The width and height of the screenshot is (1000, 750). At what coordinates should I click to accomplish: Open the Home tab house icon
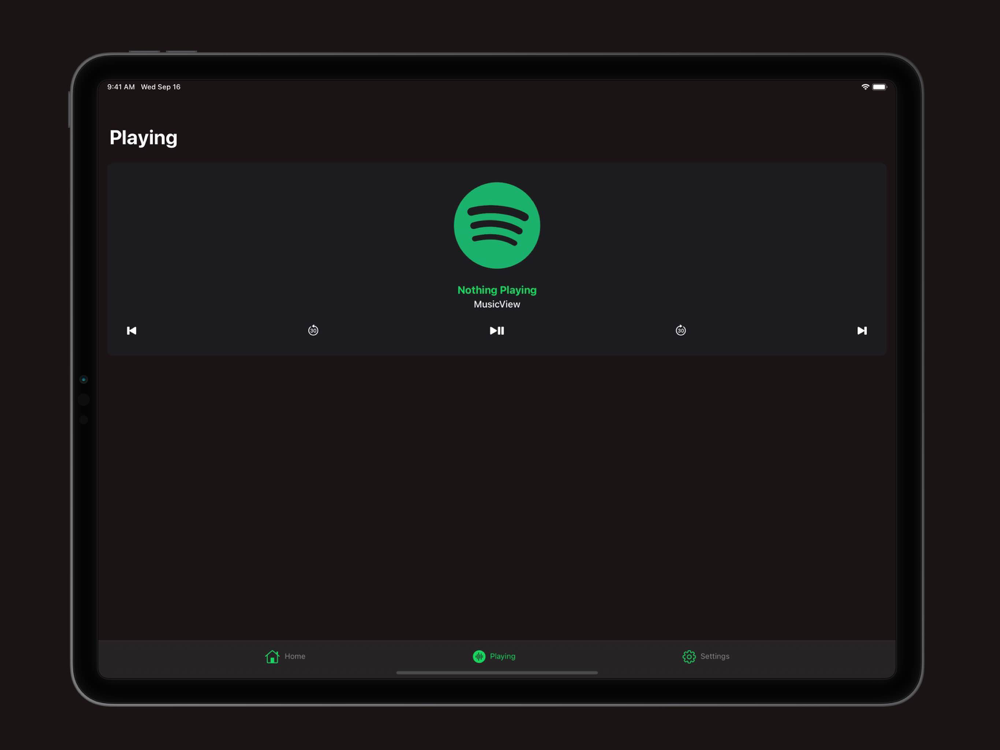272,656
